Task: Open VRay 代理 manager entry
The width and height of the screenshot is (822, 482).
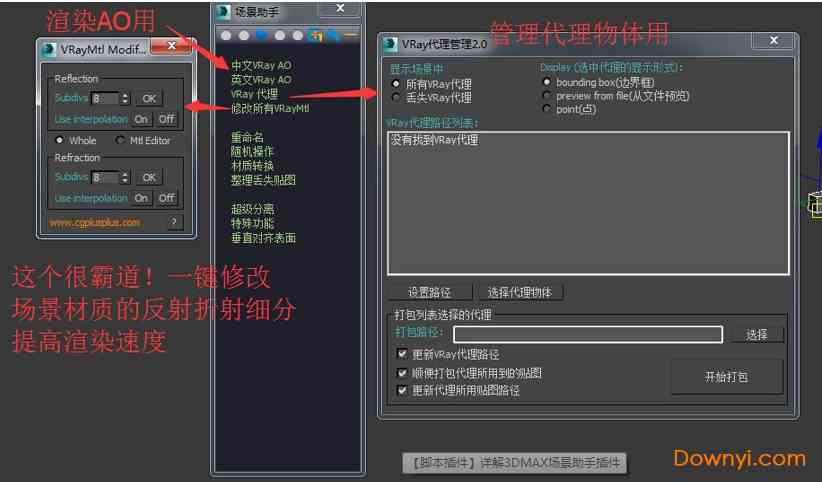Action: click(254, 94)
